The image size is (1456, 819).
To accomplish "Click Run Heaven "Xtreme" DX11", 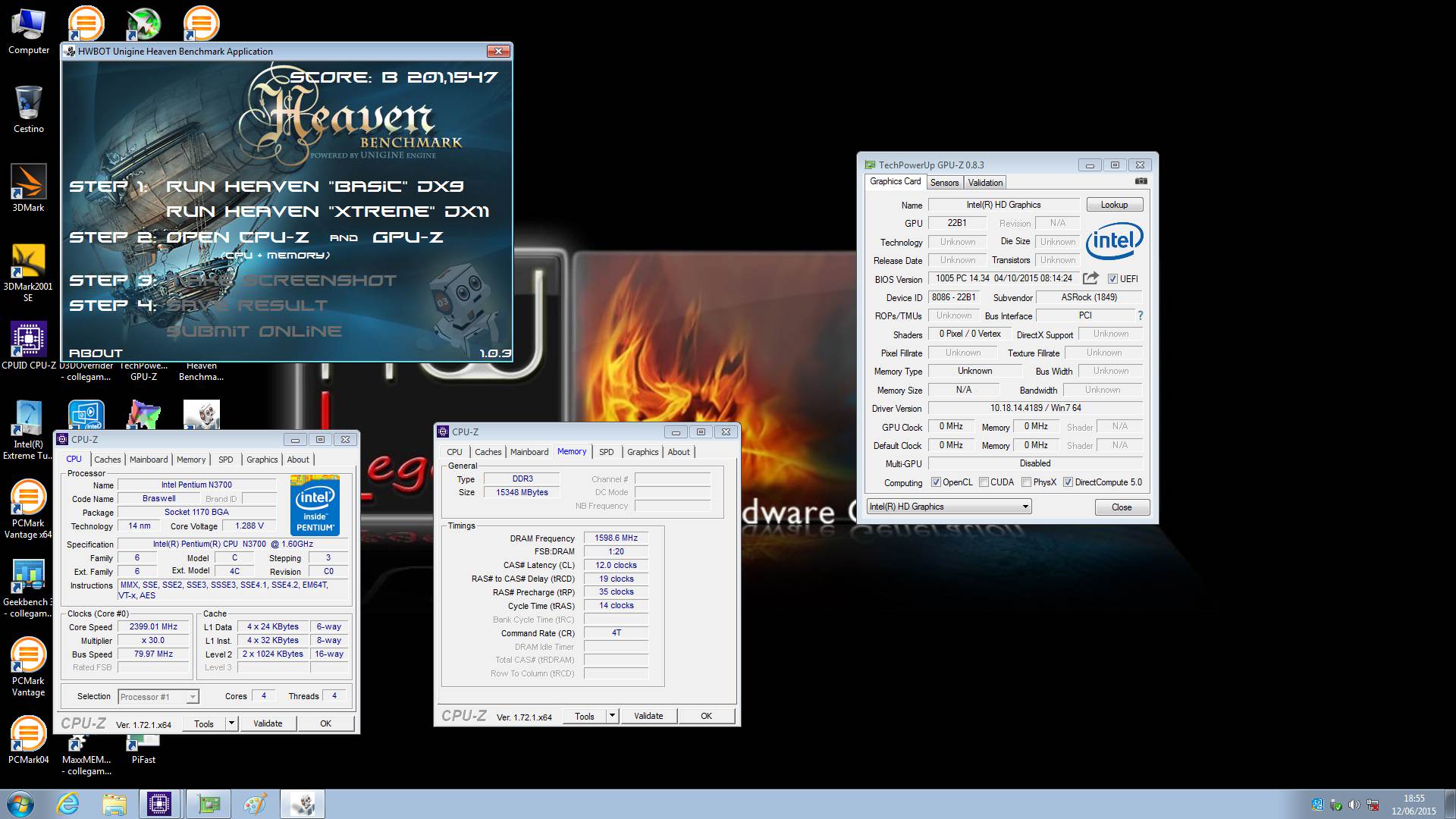I will [x=328, y=212].
